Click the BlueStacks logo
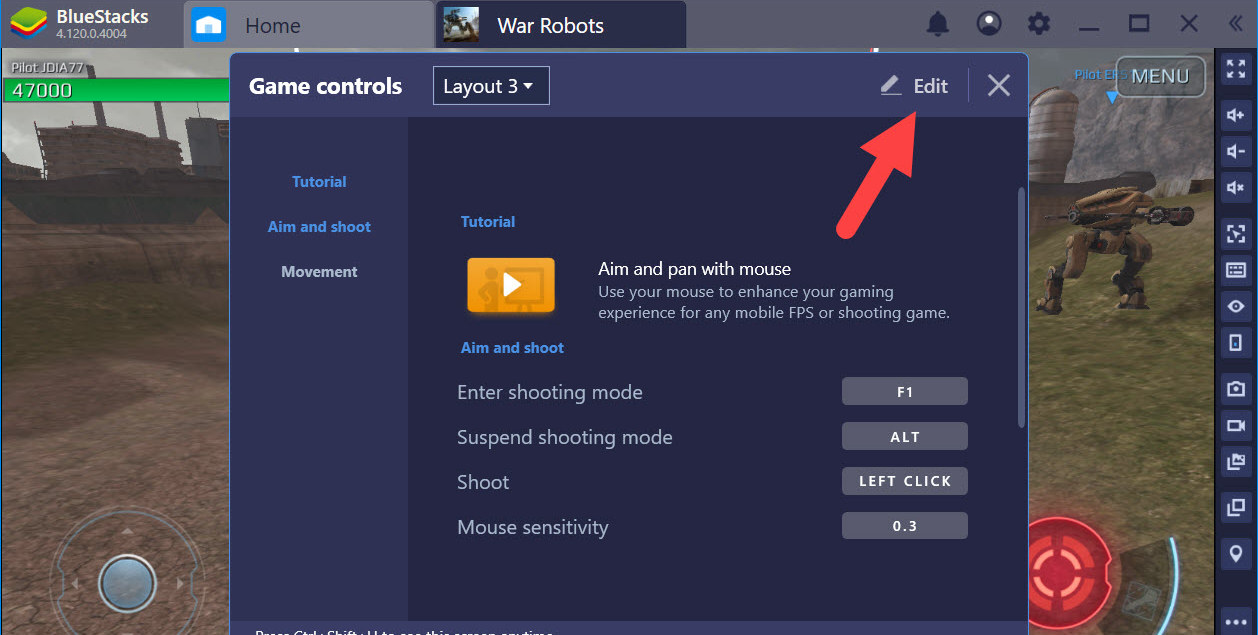This screenshot has height=635, width=1258. (x=29, y=24)
